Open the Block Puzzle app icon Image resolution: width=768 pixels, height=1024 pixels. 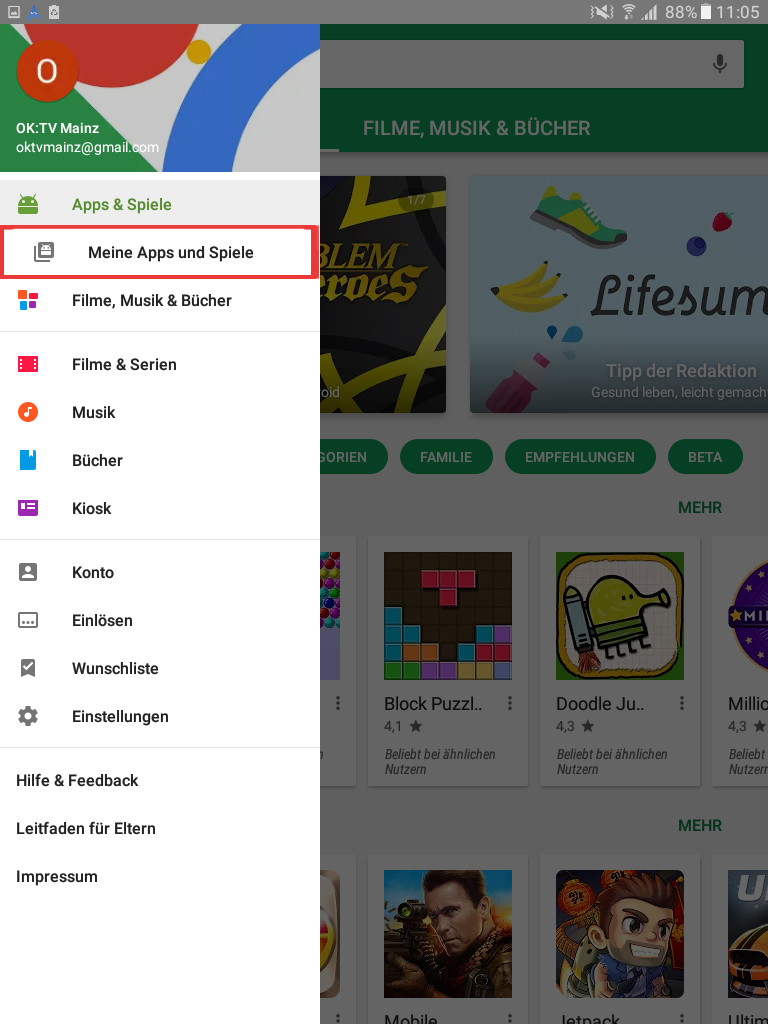[448, 616]
